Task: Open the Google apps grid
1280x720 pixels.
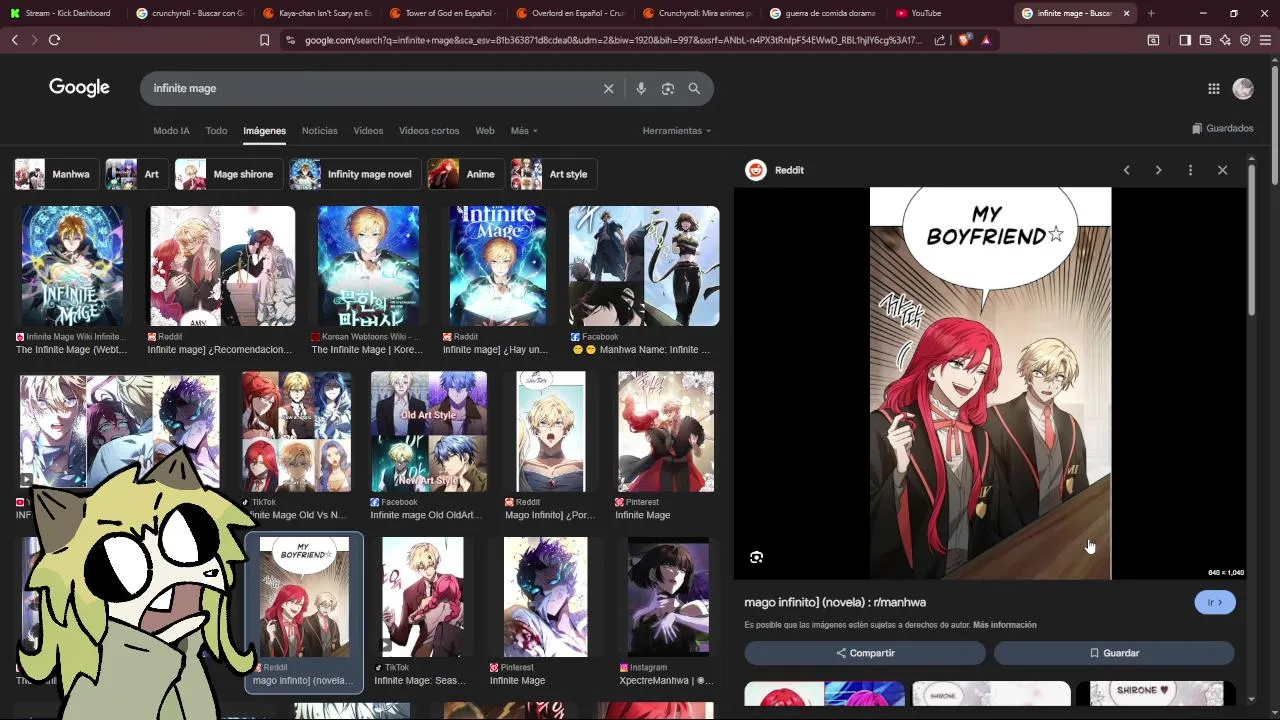Action: 1213,88
